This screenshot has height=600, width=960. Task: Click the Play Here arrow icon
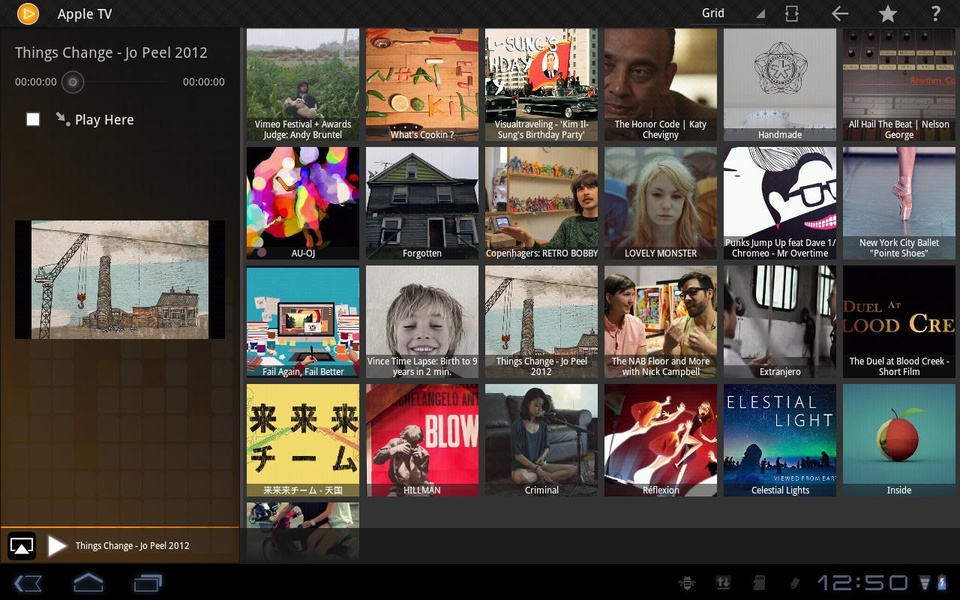pyautogui.click(x=62, y=118)
